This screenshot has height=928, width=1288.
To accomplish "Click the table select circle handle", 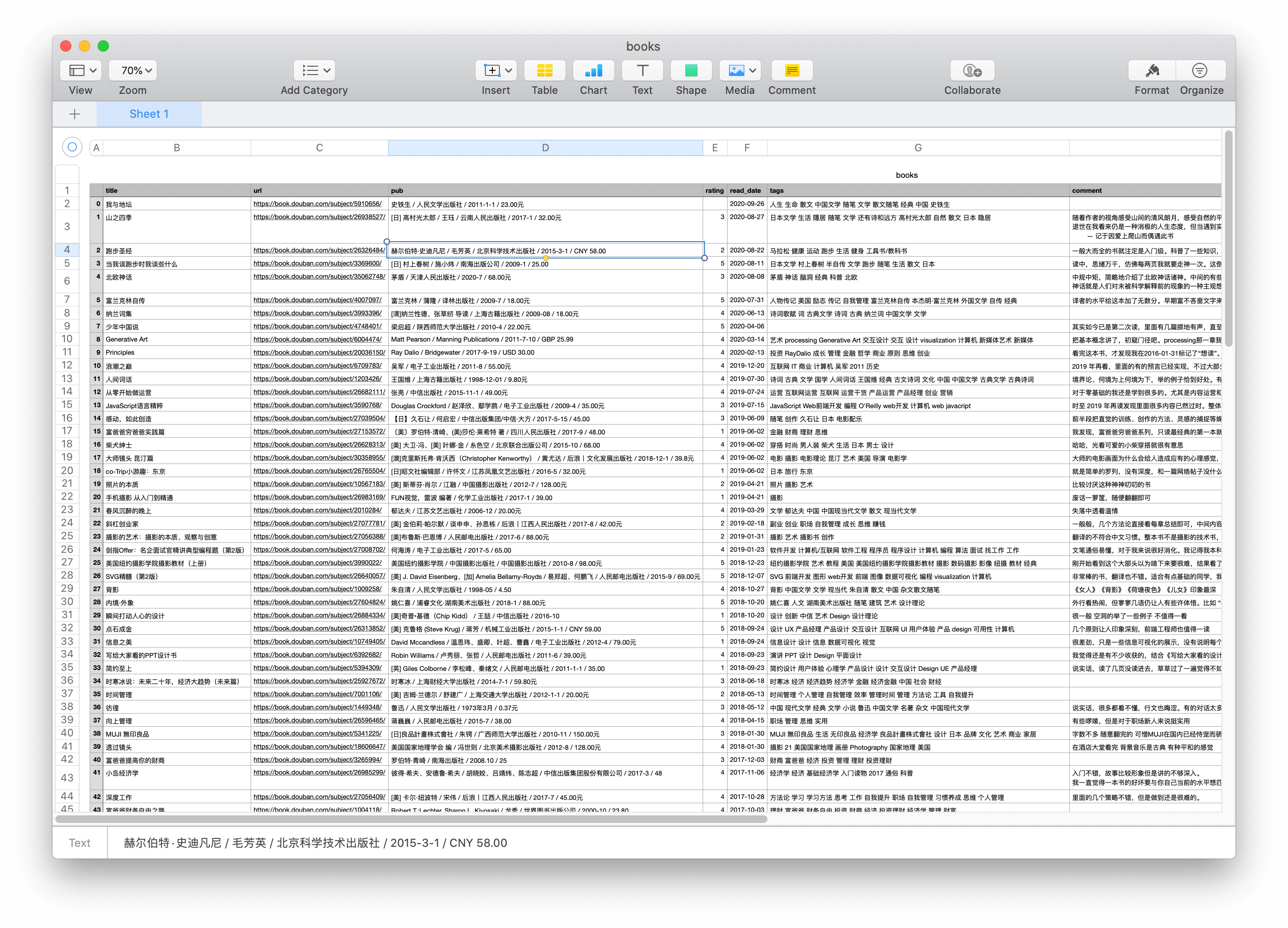I will [72, 148].
